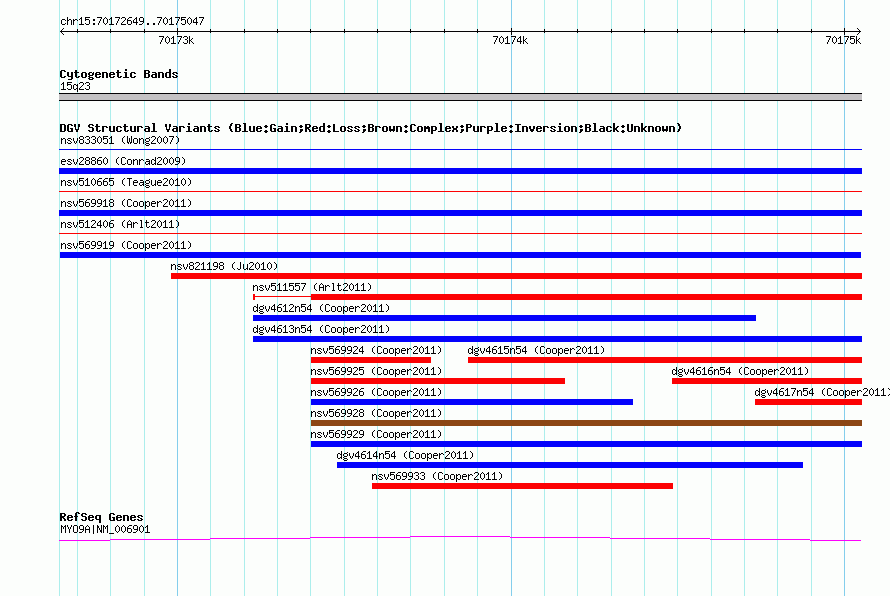Select the nsv569928 brown complex bar
Viewport: 890px width, 596px height.
[586, 423]
